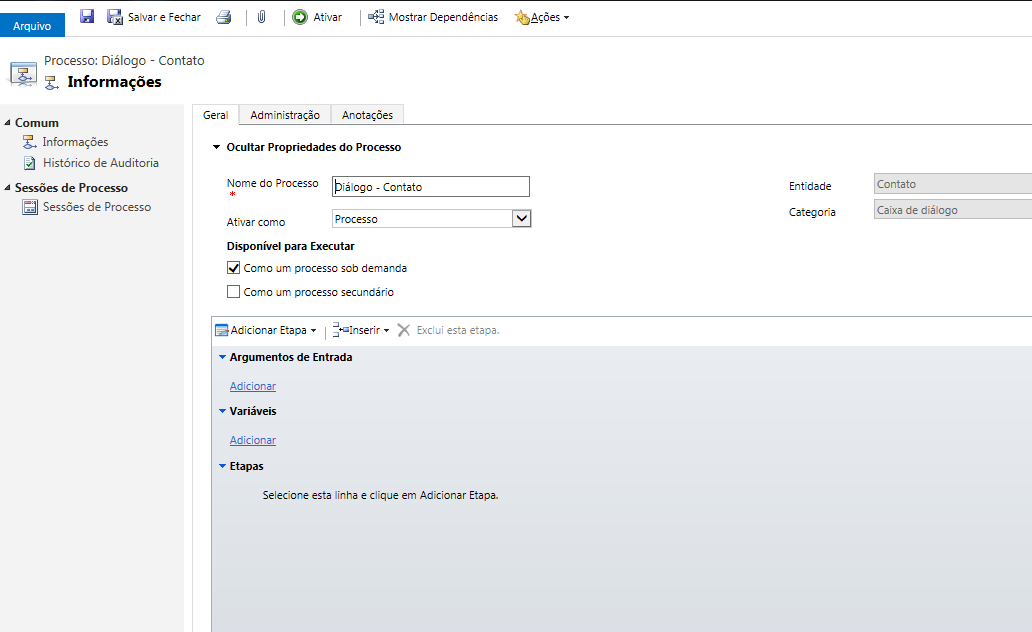This screenshot has width=1032, height=632.
Task: Switch to the Administração tab
Action: coord(285,115)
